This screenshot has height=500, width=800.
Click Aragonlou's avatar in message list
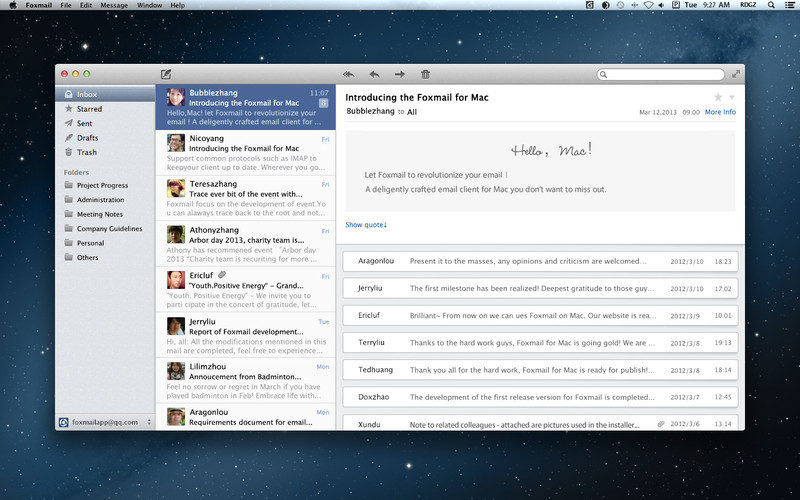point(176,416)
